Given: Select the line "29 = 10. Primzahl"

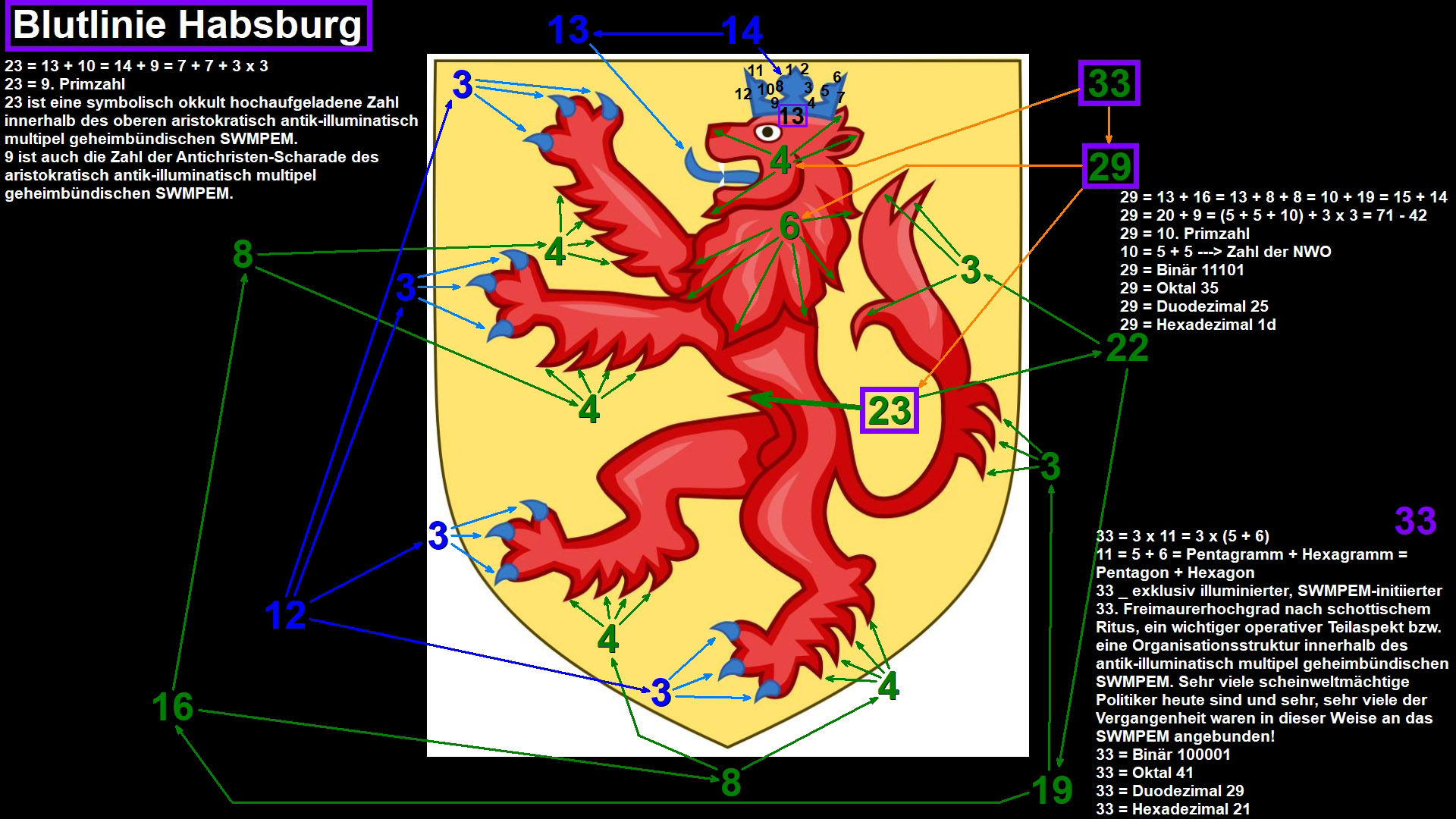Looking at the screenshot, I should pos(1185,234).
